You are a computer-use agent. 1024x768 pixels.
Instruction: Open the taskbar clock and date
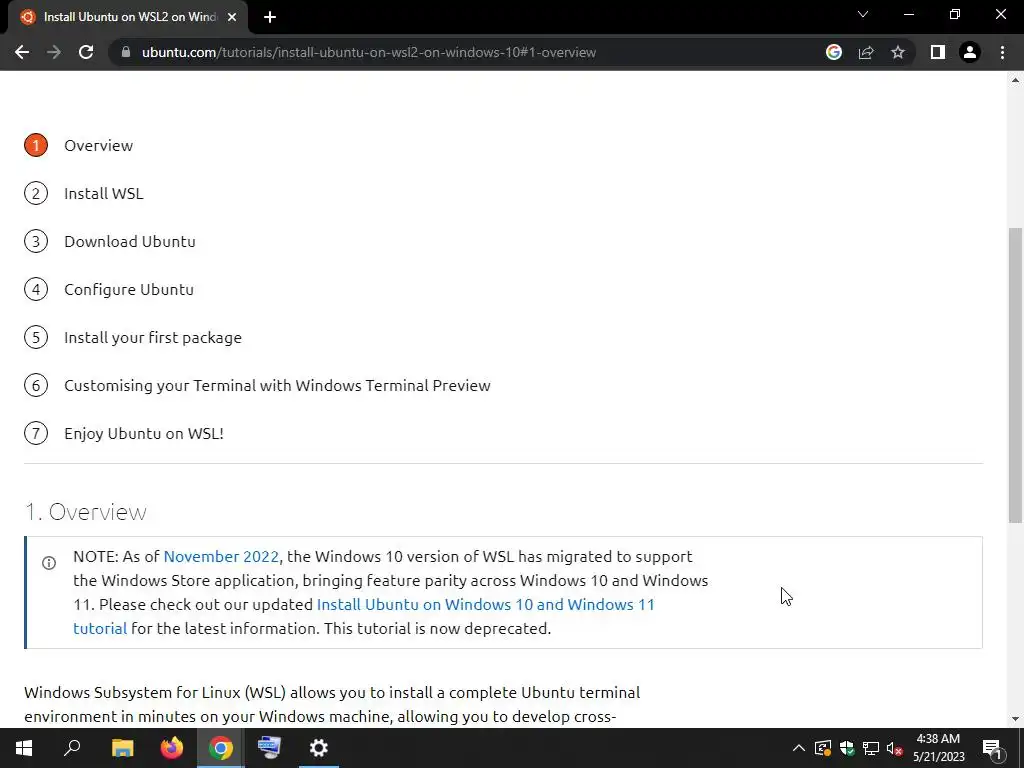[x=938, y=748]
